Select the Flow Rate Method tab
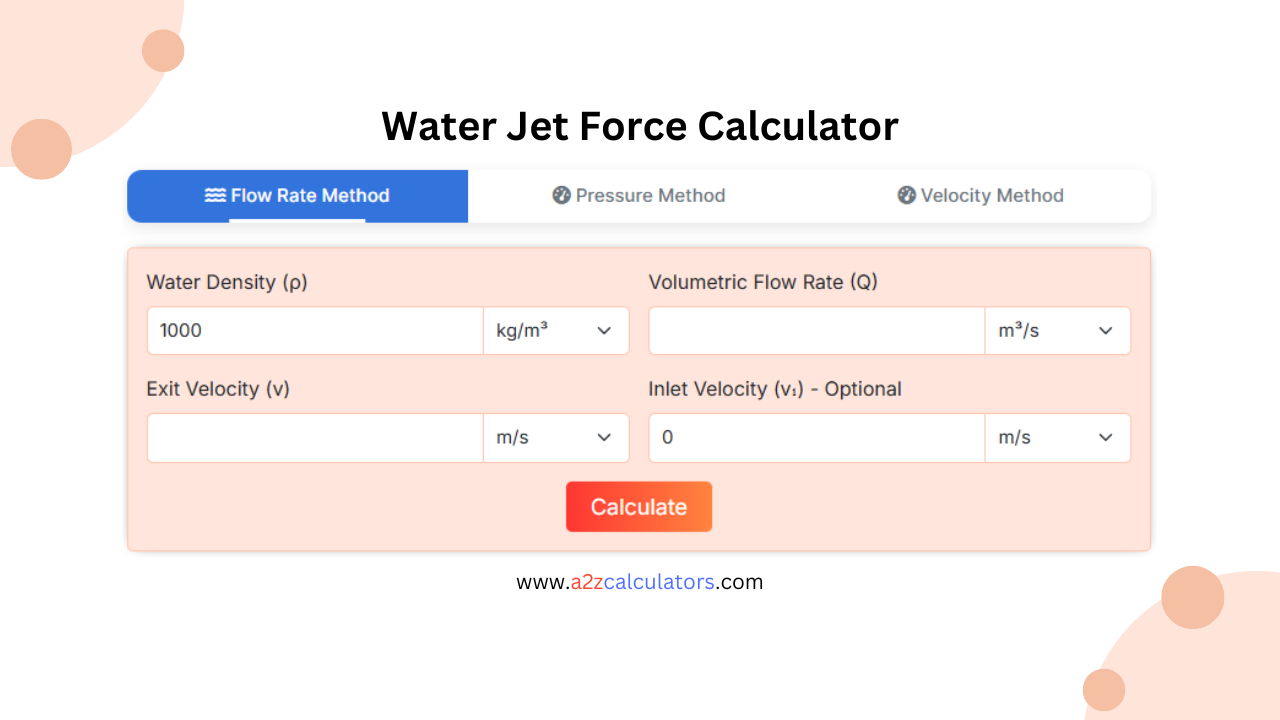The image size is (1280, 720). 297,195
